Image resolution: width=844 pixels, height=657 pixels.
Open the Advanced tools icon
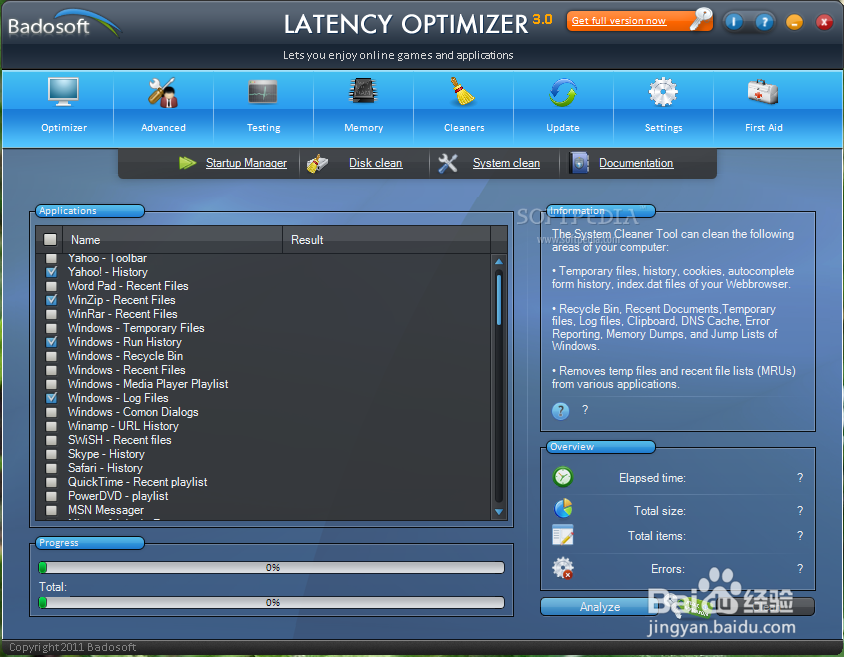(163, 93)
